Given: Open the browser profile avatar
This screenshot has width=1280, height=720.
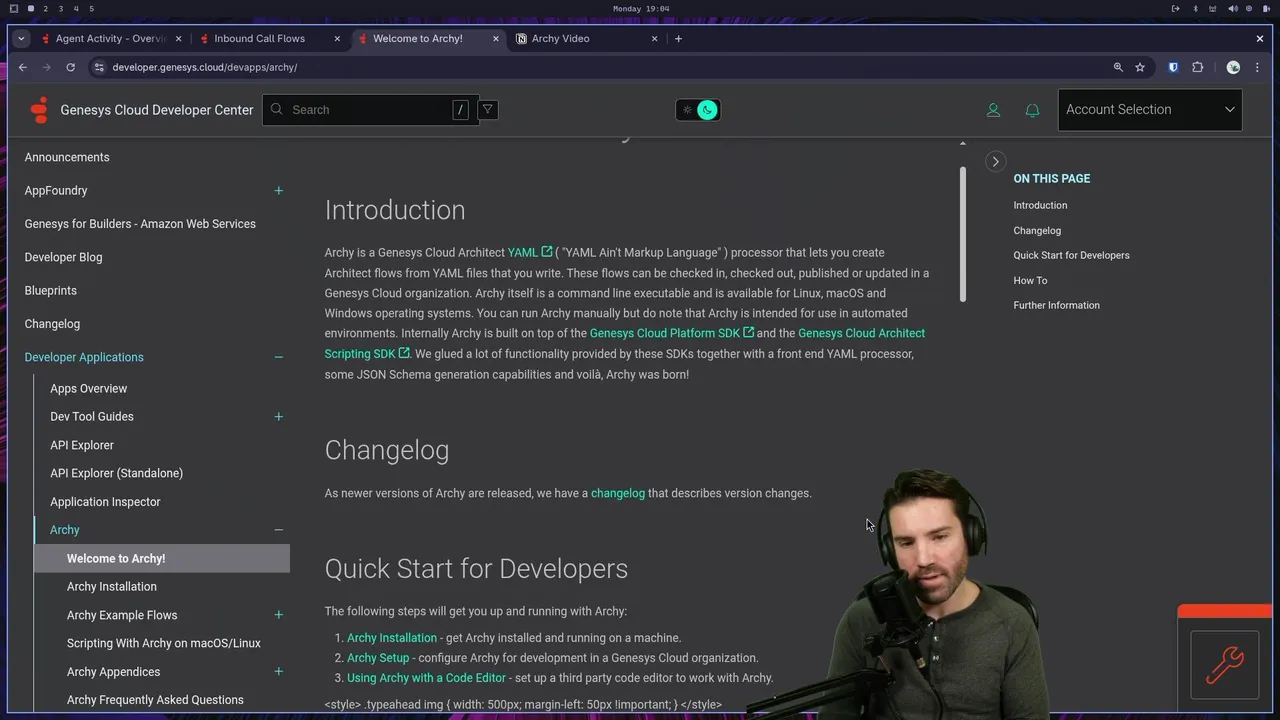Looking at the screenshot, I should 1233,67.
